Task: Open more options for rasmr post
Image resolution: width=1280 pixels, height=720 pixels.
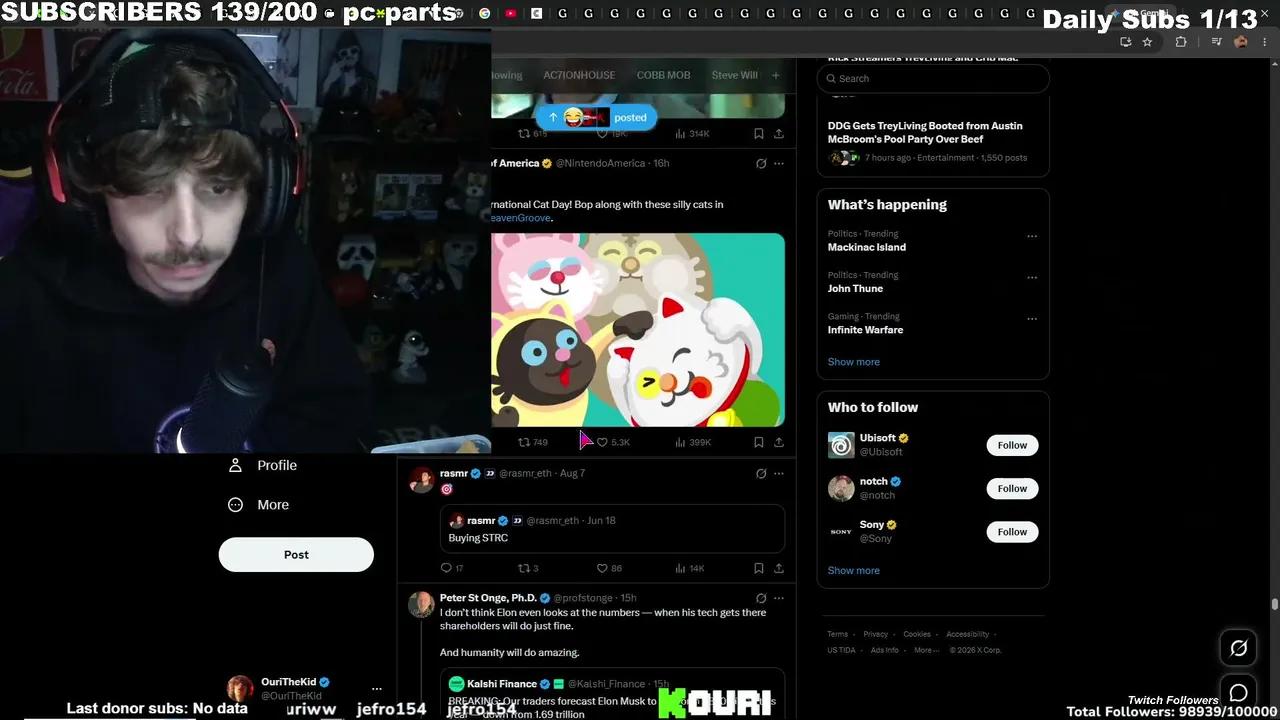Action: 779,473
